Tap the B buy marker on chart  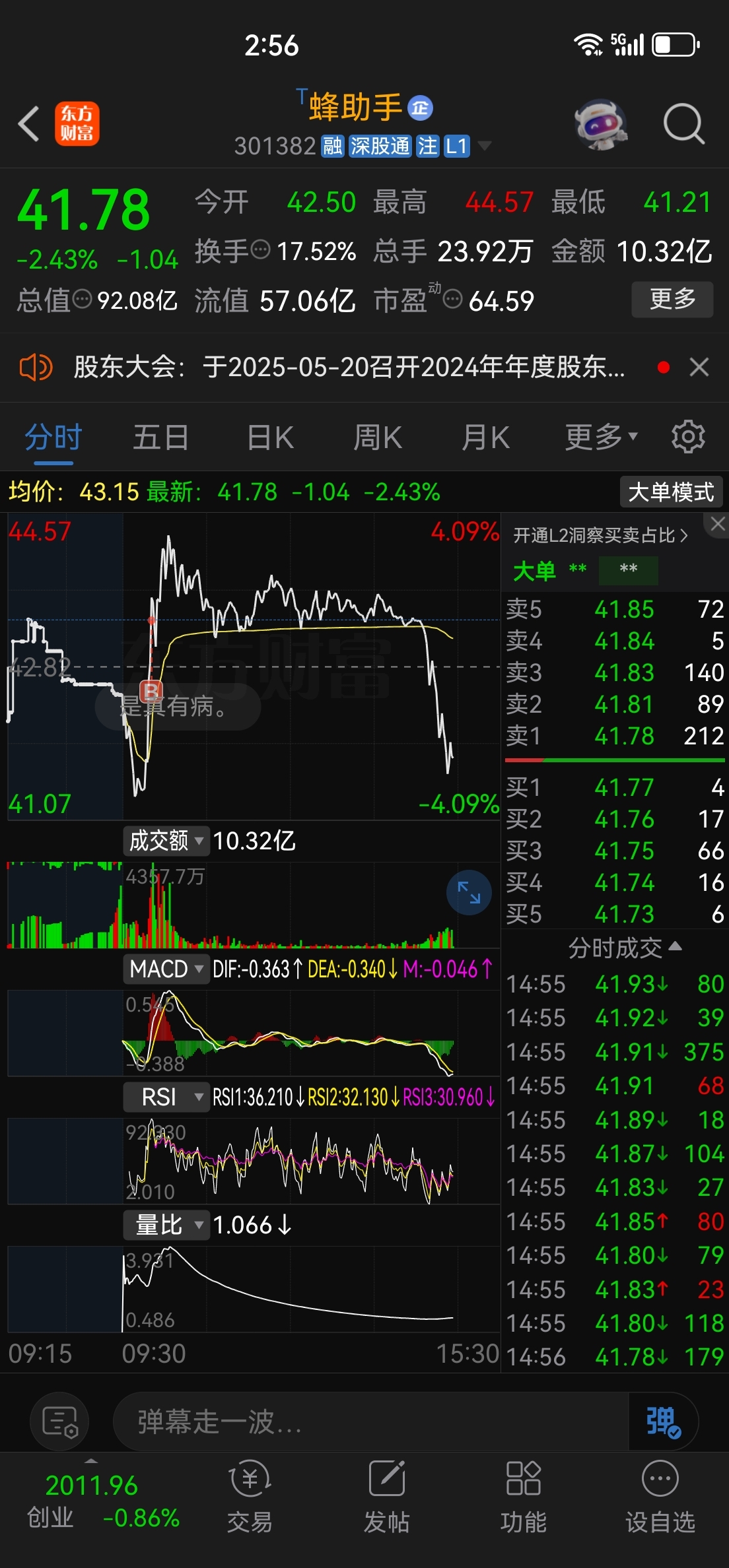pos(151,691)
